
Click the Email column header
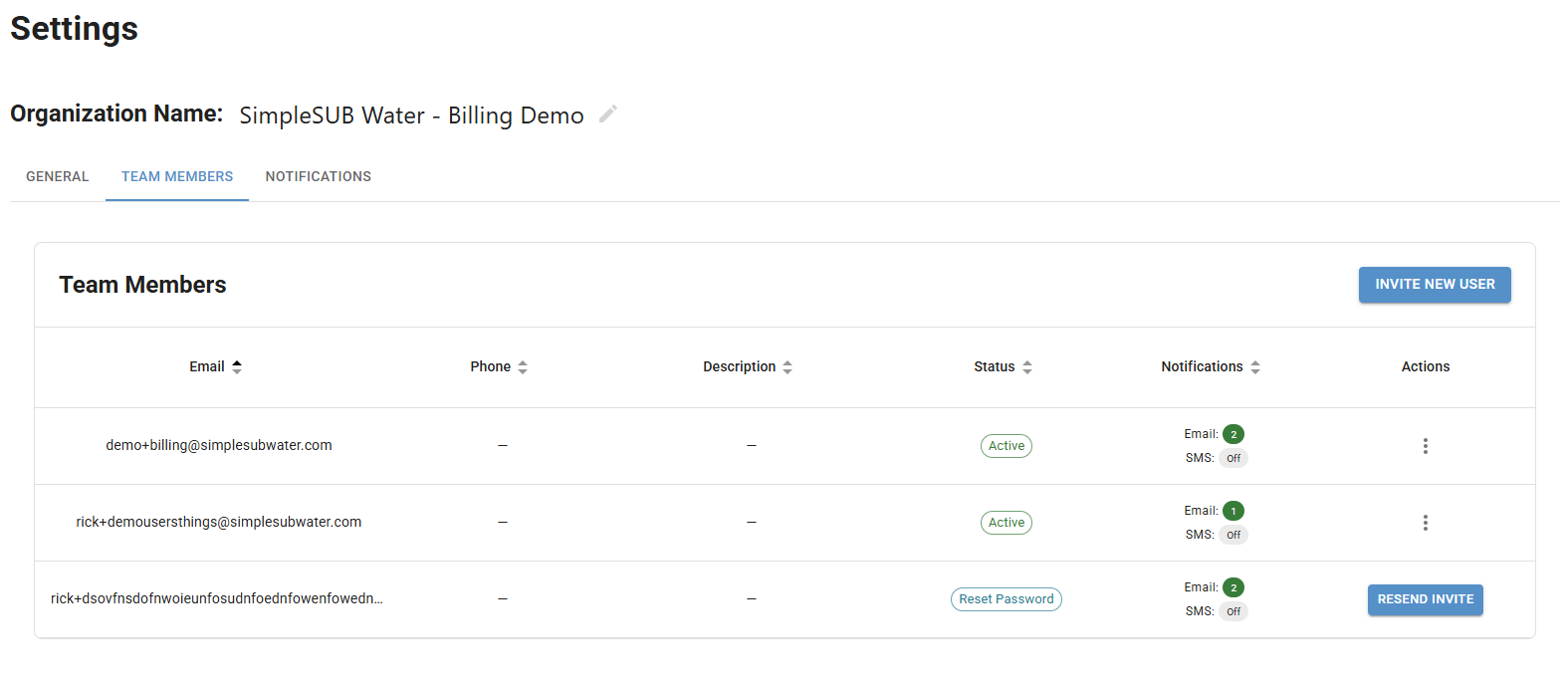click(x=207, y=366)
